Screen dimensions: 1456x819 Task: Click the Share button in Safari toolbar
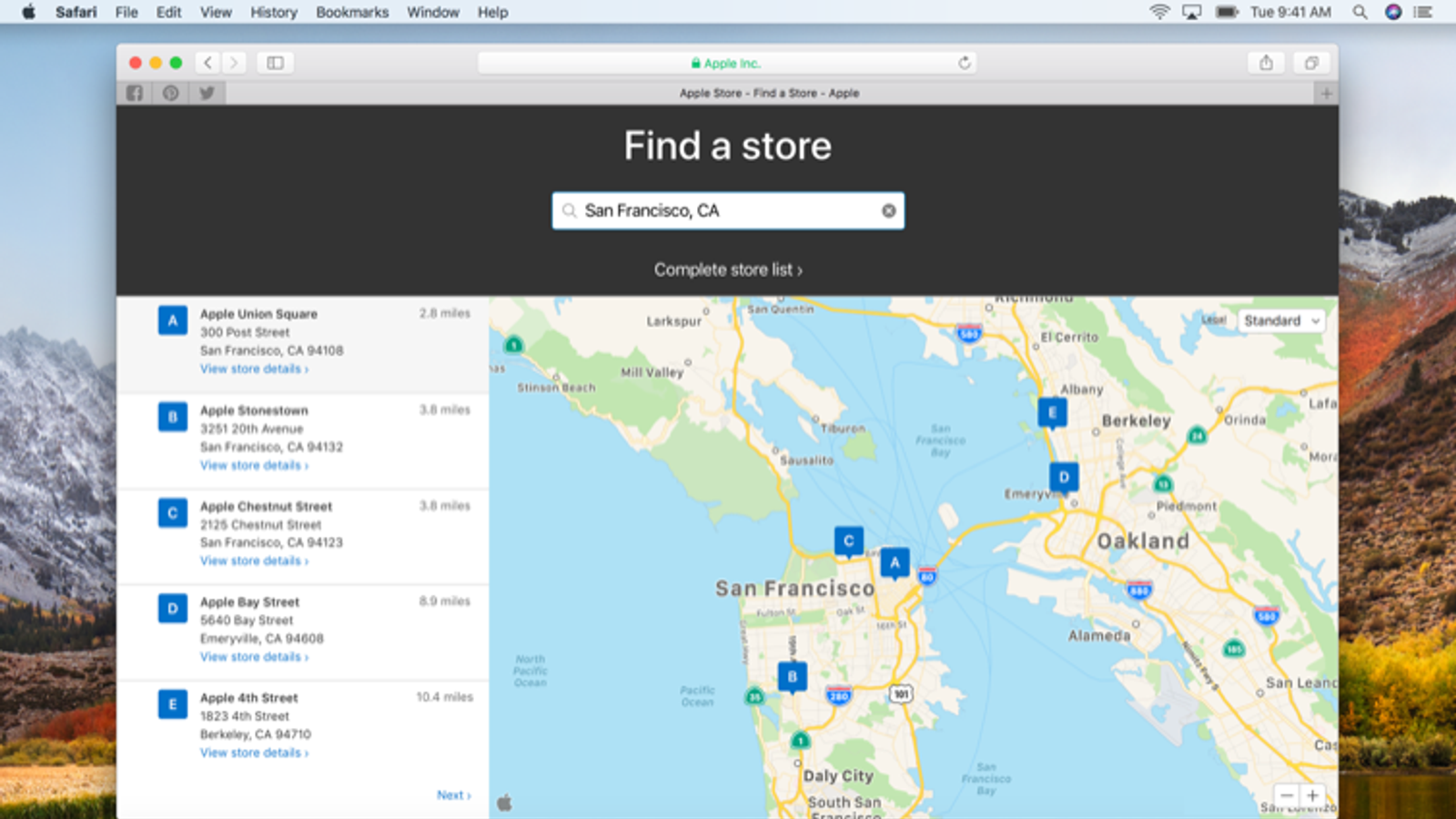pos(1266,63)
